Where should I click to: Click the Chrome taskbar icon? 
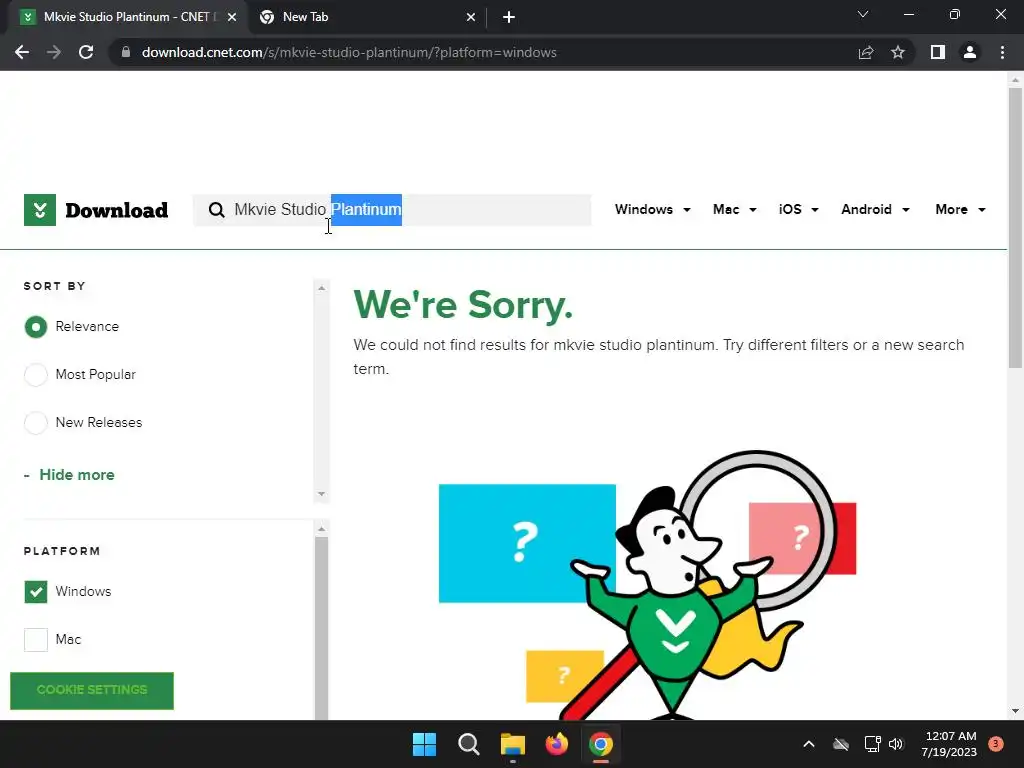[601, 744]
